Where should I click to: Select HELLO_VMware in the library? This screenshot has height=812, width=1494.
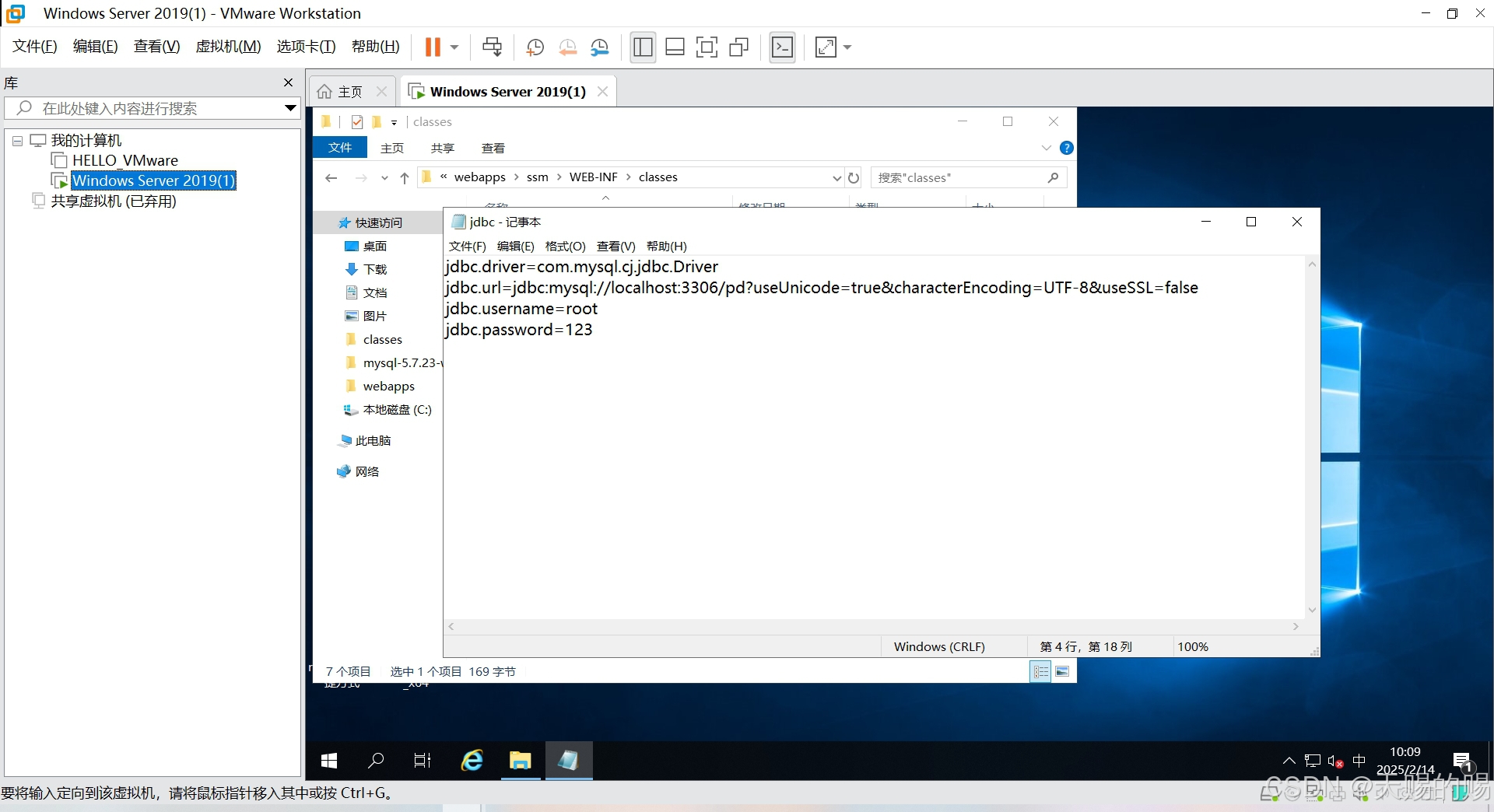pos(124,160)
